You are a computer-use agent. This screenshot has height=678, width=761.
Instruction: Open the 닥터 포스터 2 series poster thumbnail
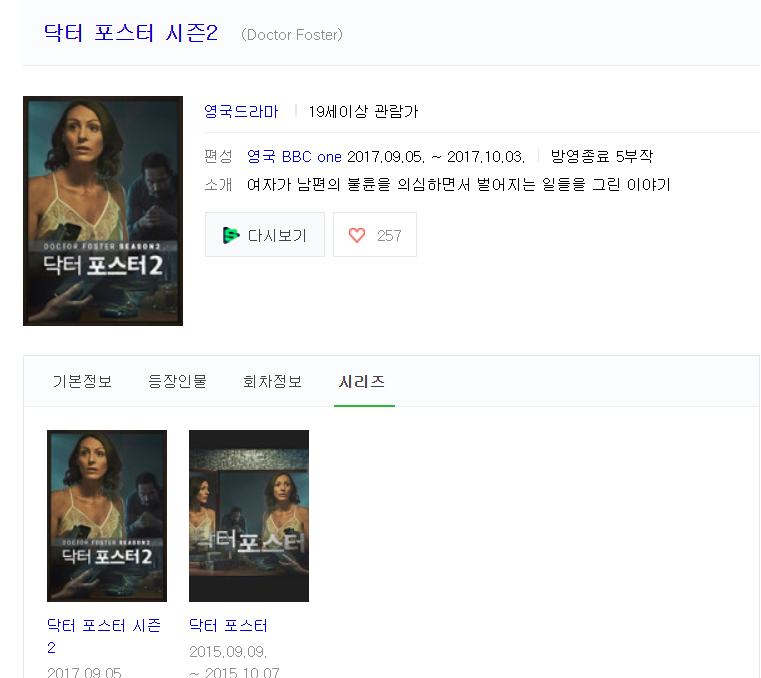pyautogui.click(x=107, y=516)
